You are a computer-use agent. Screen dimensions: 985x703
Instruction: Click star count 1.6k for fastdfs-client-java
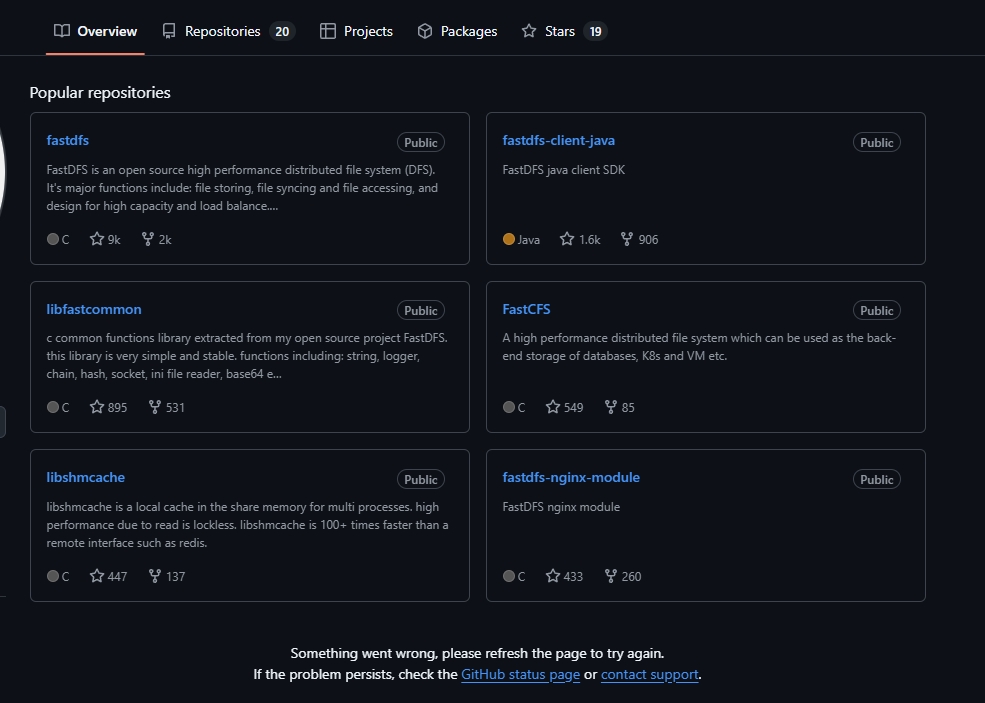click(x=580, y=239)
